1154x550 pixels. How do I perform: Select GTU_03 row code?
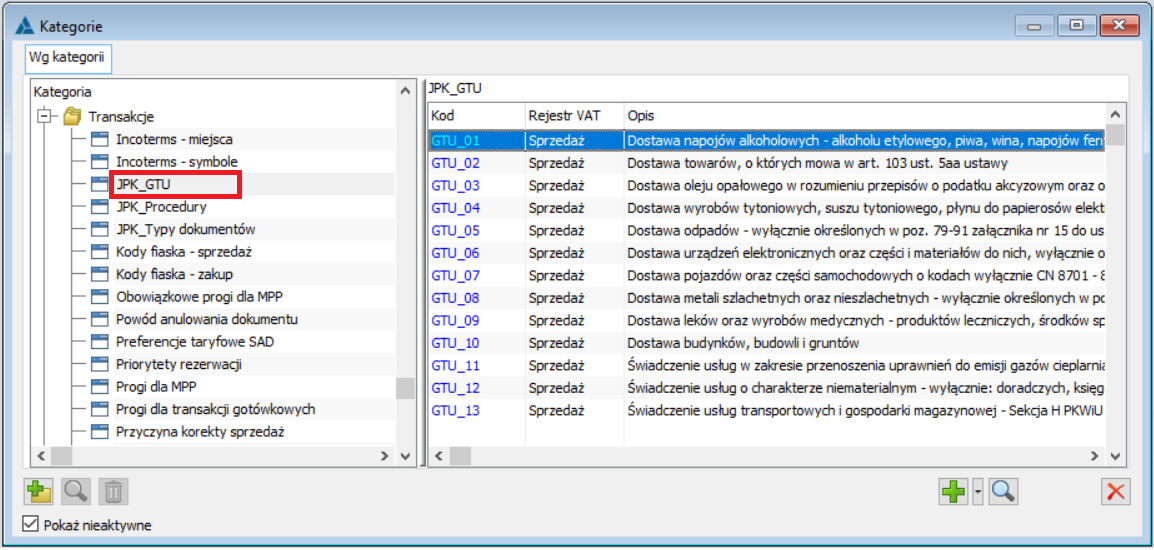(x=456, y=185)
